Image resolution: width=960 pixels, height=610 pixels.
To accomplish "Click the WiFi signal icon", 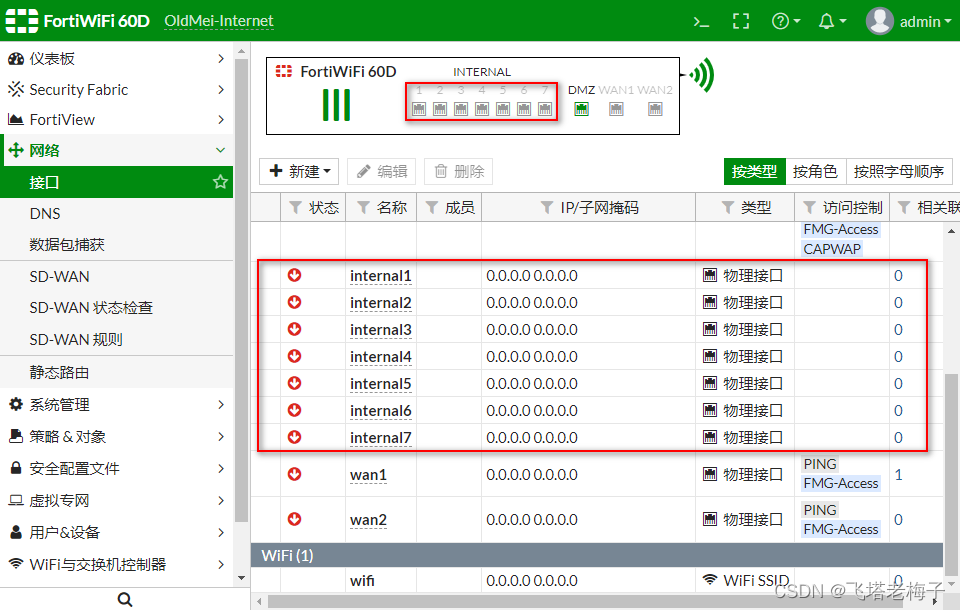I will tap(702, 75).
